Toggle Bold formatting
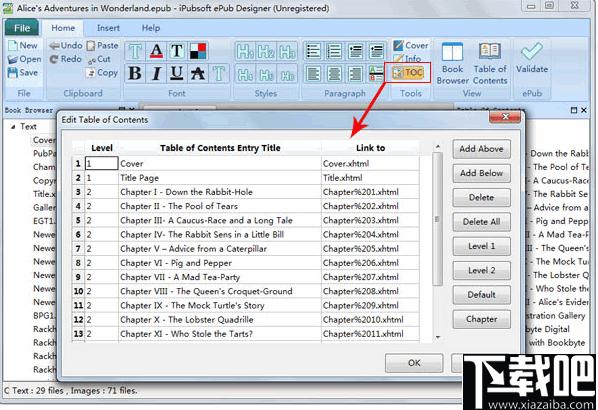 [x=135, y=73]
